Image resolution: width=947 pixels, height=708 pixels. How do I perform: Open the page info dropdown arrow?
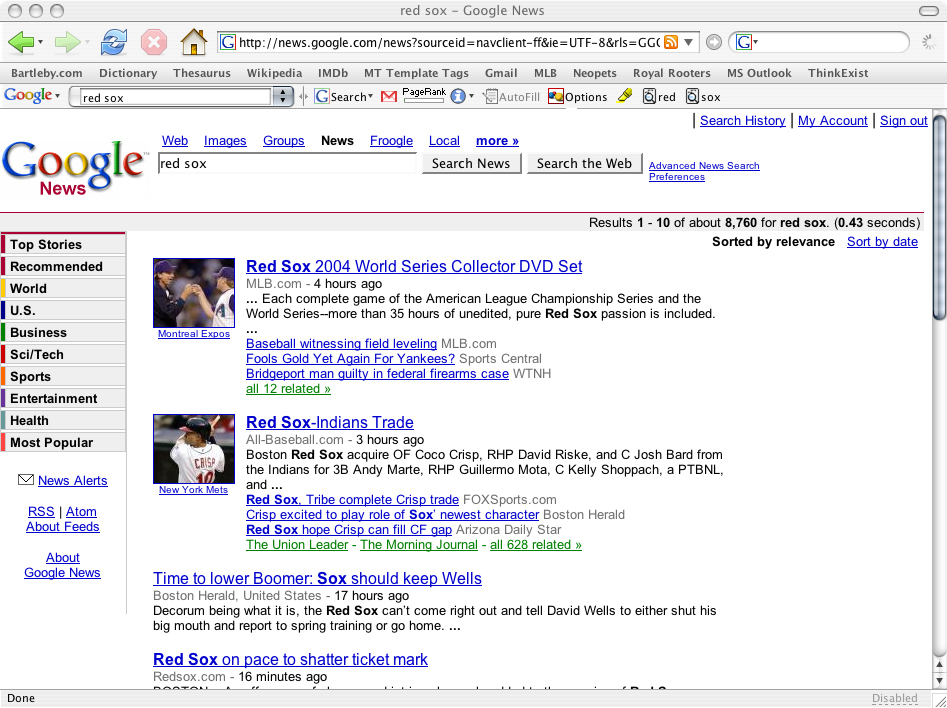[471, 97]
